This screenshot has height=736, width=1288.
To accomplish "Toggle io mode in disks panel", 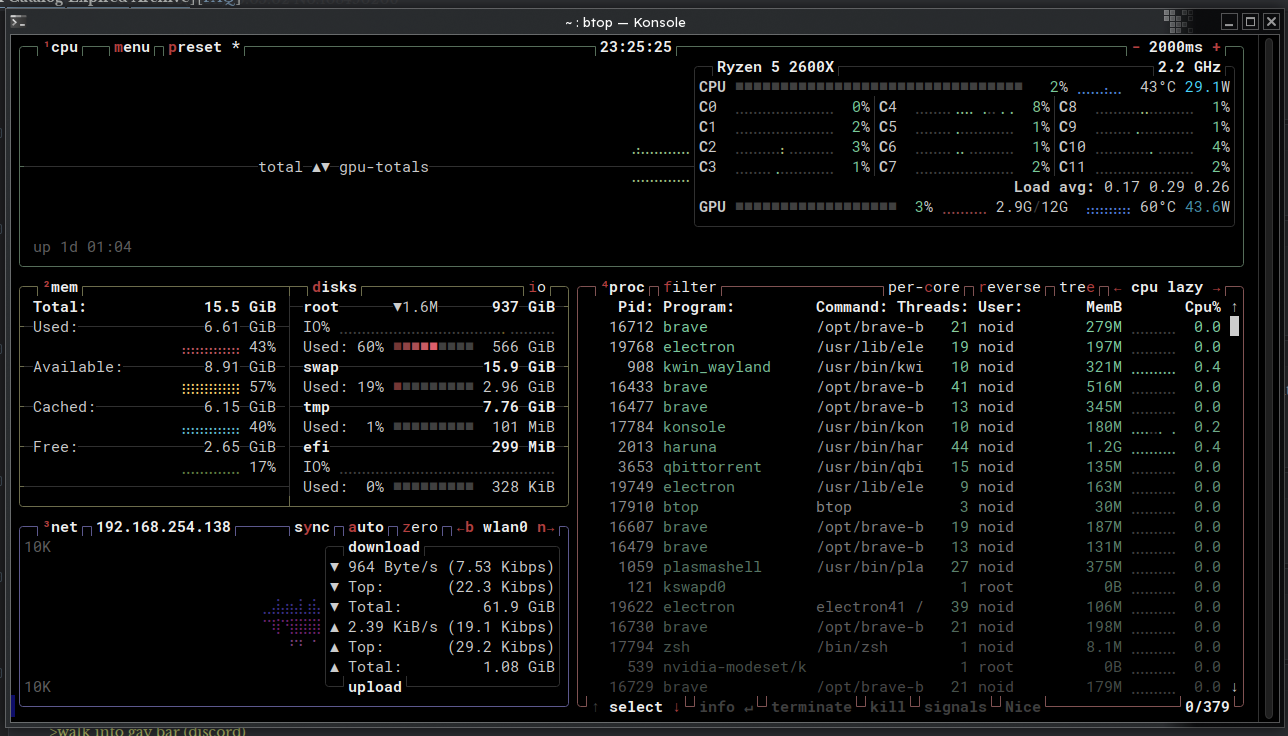I will (x=538, y=287).
